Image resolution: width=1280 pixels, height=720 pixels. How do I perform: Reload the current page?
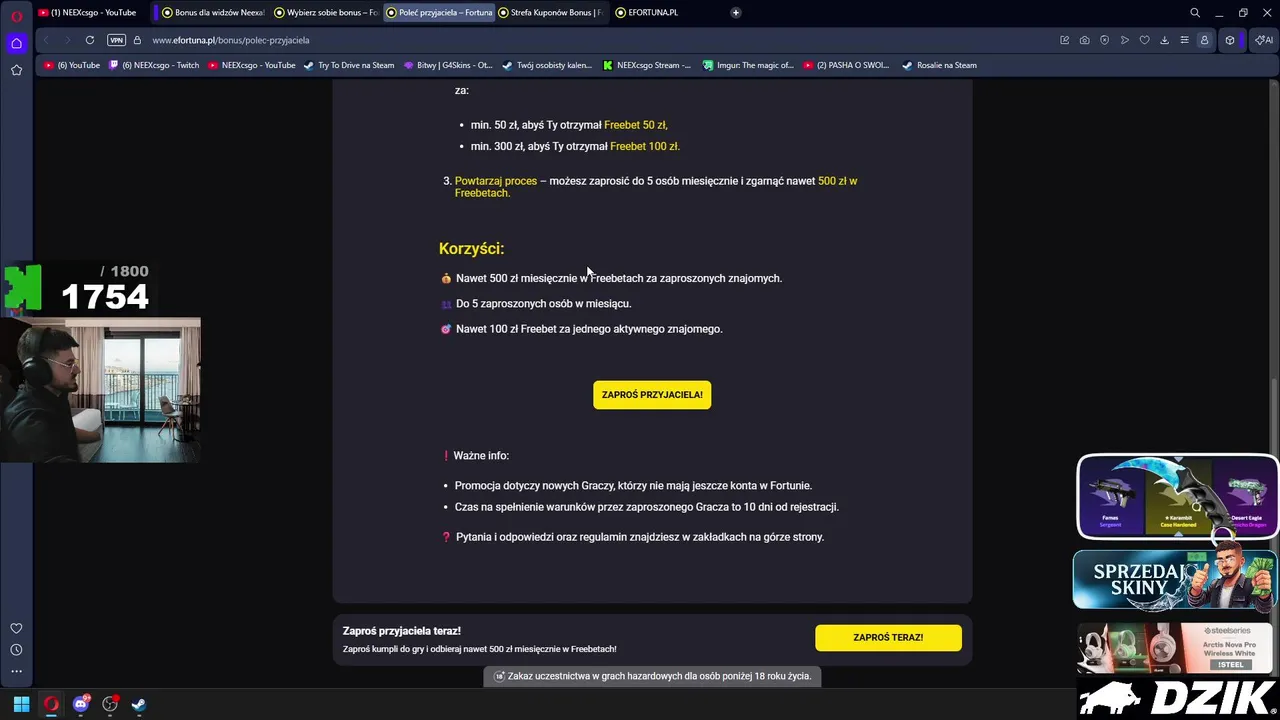point(90,40)
